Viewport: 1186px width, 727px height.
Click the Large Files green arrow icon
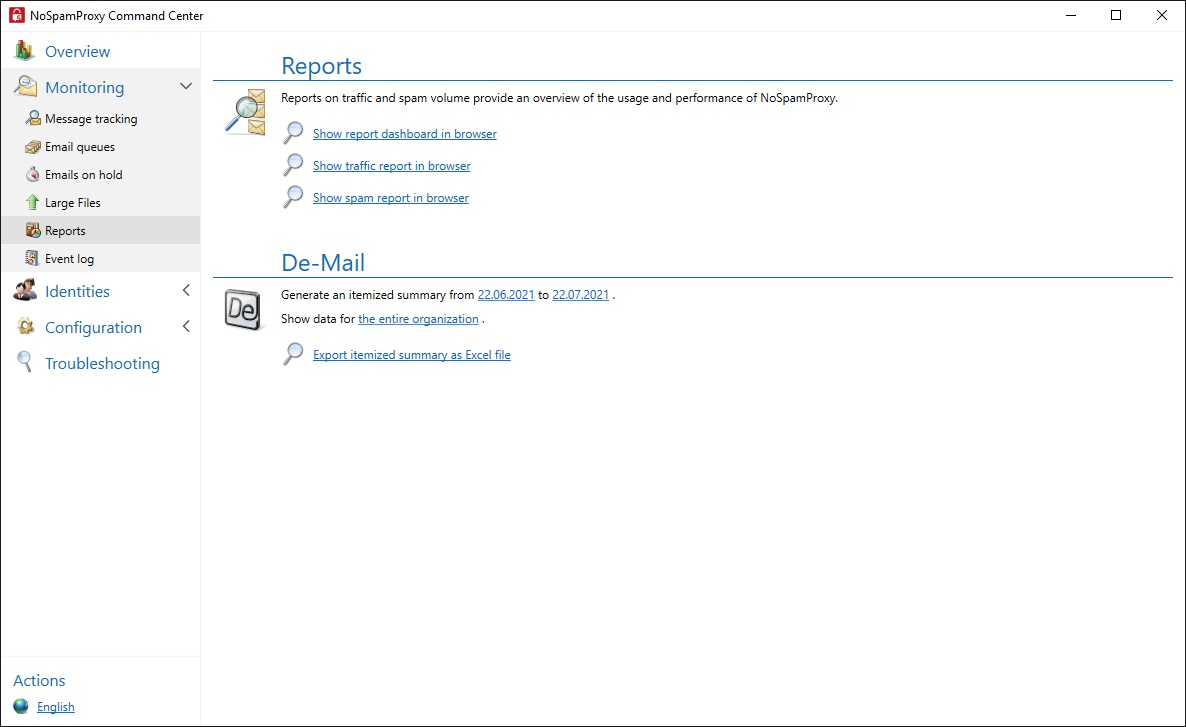33,202
